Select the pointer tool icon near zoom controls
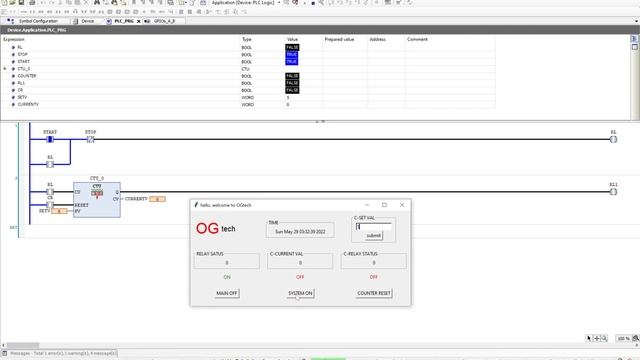 tap(589, 338)
